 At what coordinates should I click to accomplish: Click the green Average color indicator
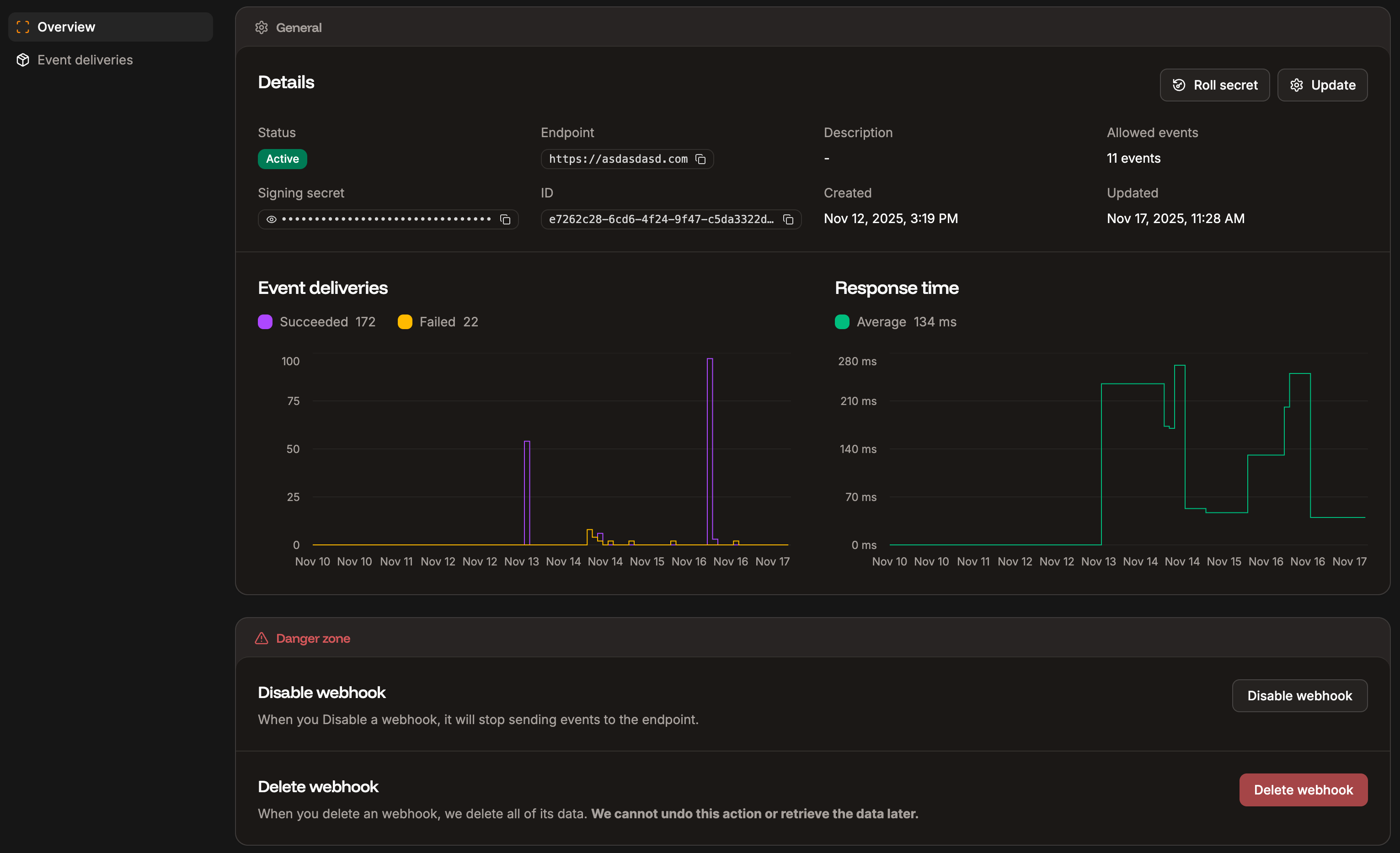[842, 321]
